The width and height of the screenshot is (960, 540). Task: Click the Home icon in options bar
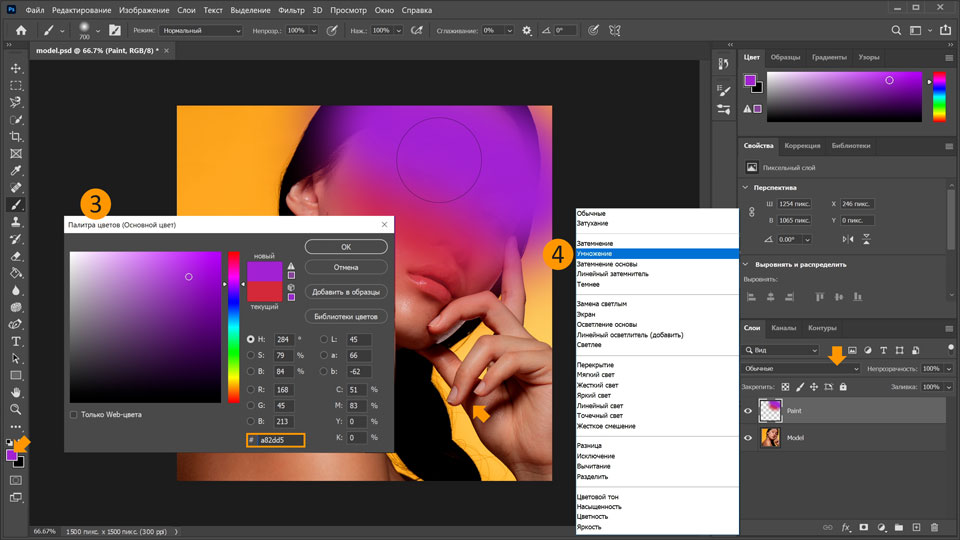21,30
